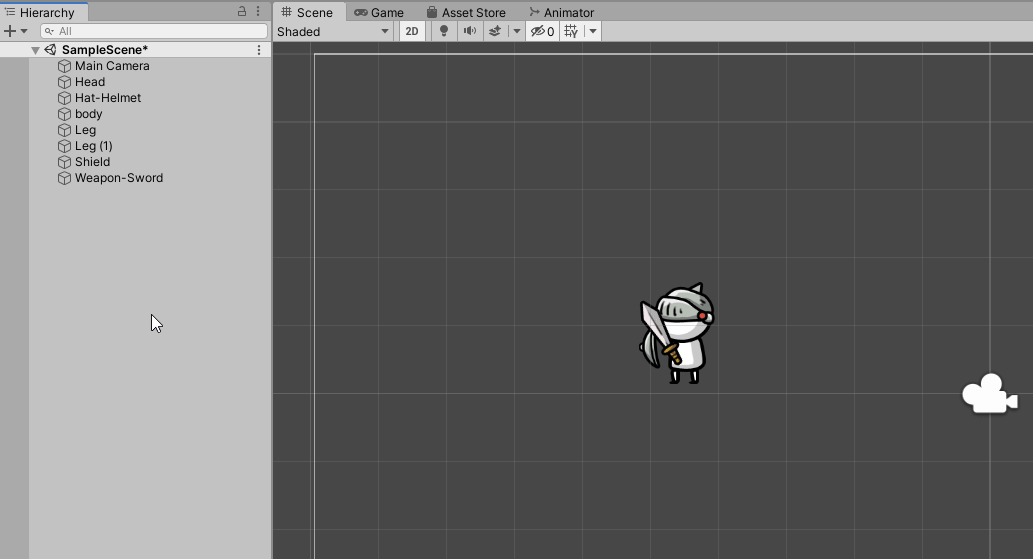Toggle scene grid visibility
1033x559 pixels.
(571, 31)
